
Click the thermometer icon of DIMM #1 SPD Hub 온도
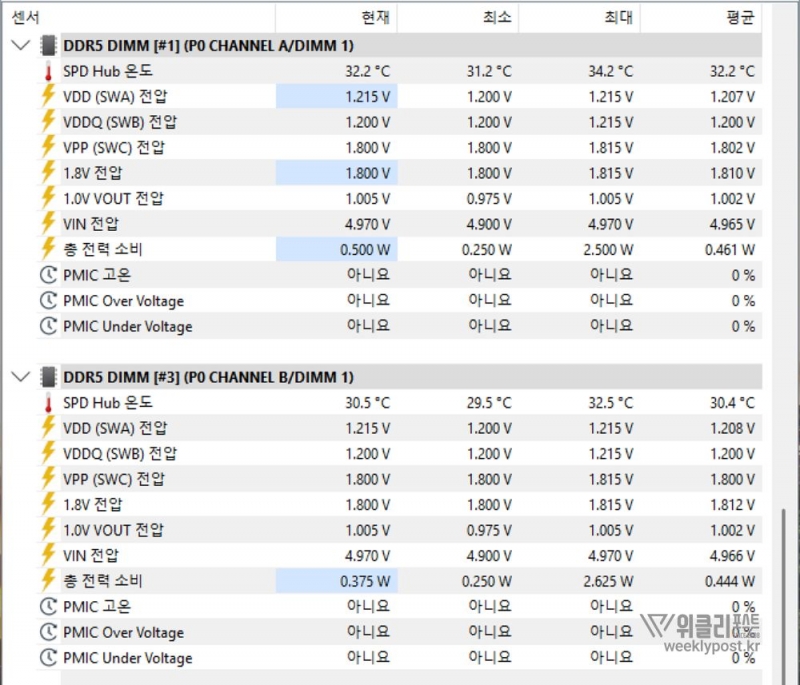click(48, 71)
